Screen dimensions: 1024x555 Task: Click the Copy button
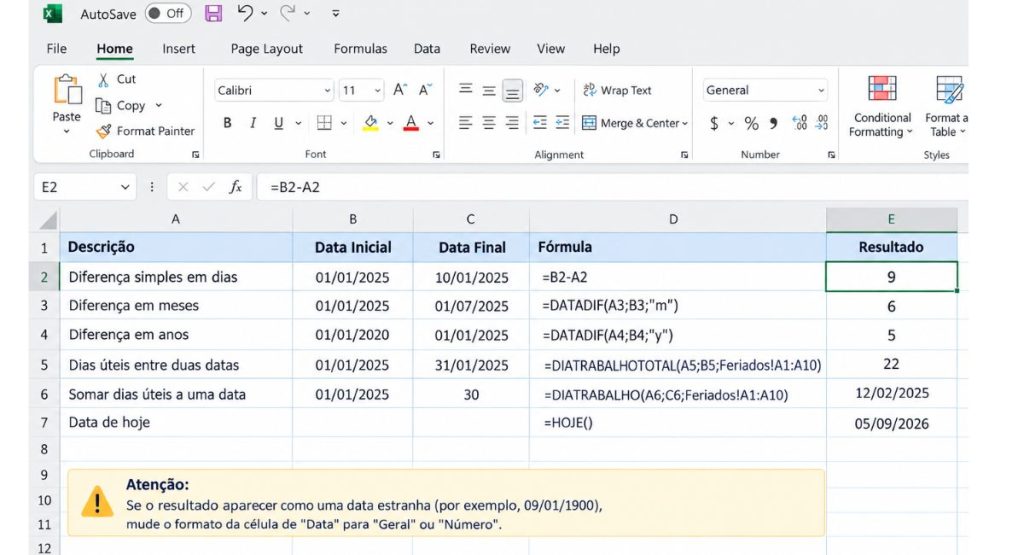click(x=121, y=105)
